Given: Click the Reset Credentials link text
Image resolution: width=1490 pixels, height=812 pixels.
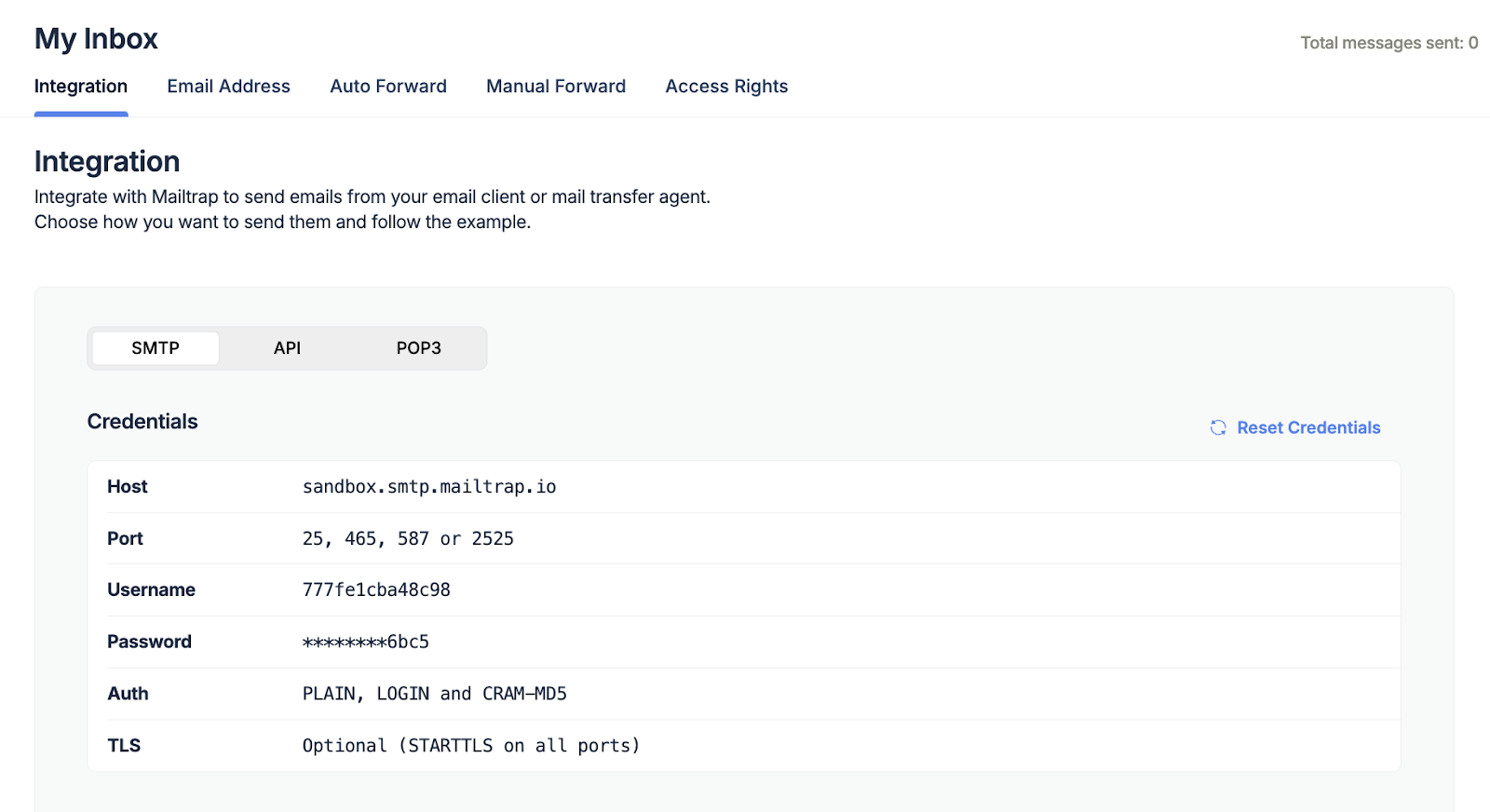Looking at the screenshot, I should [x=1308, y=427].
